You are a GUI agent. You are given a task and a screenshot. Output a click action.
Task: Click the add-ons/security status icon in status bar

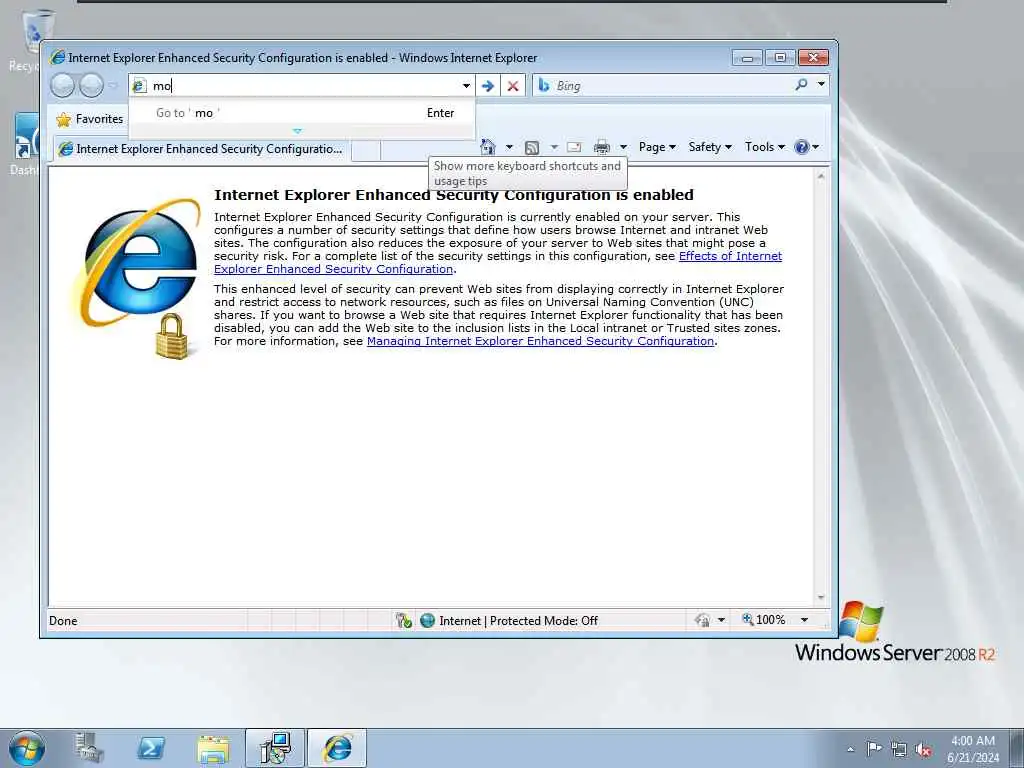pos(404,620)
